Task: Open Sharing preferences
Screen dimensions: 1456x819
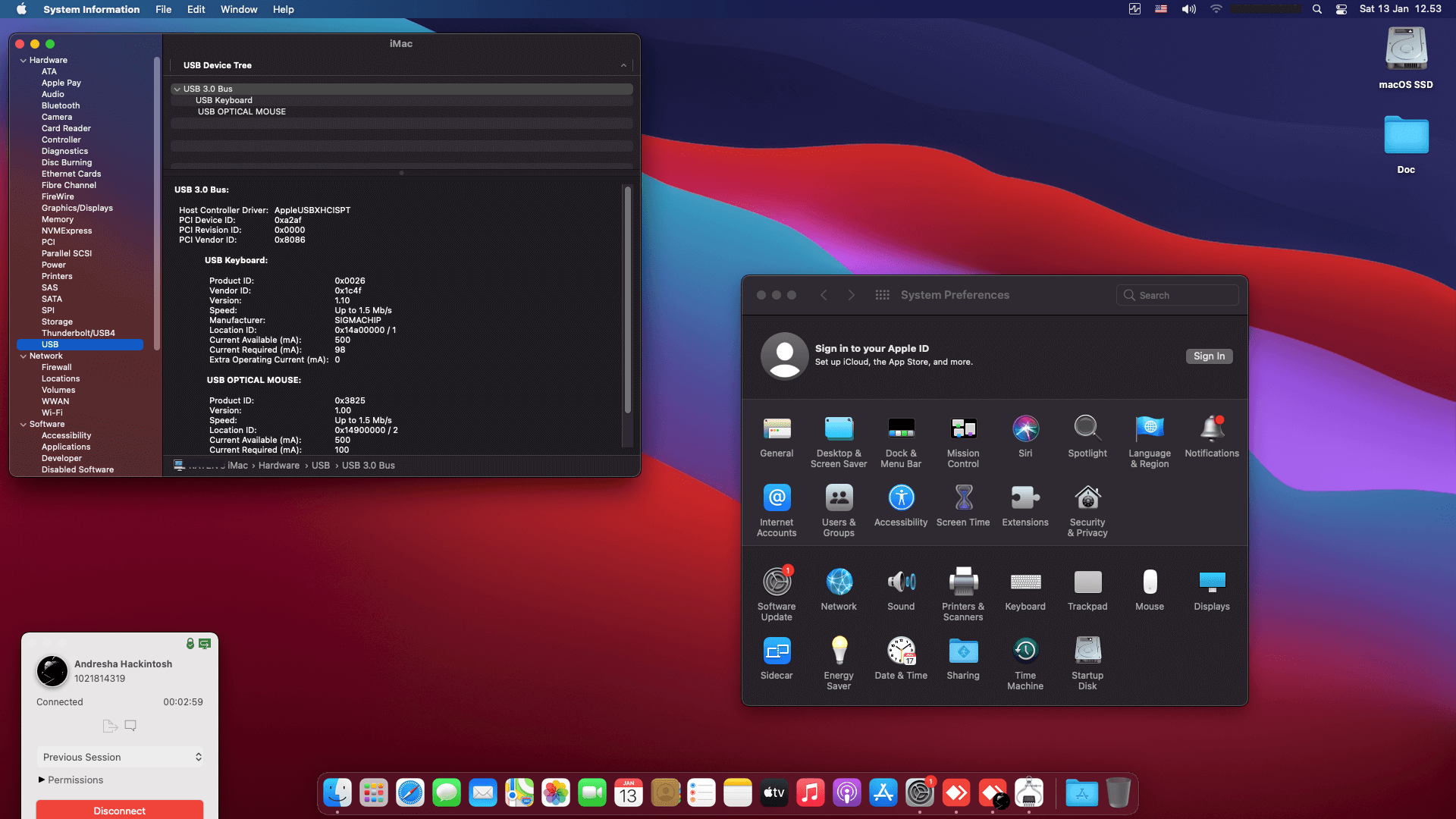Action: click(963, 659)
